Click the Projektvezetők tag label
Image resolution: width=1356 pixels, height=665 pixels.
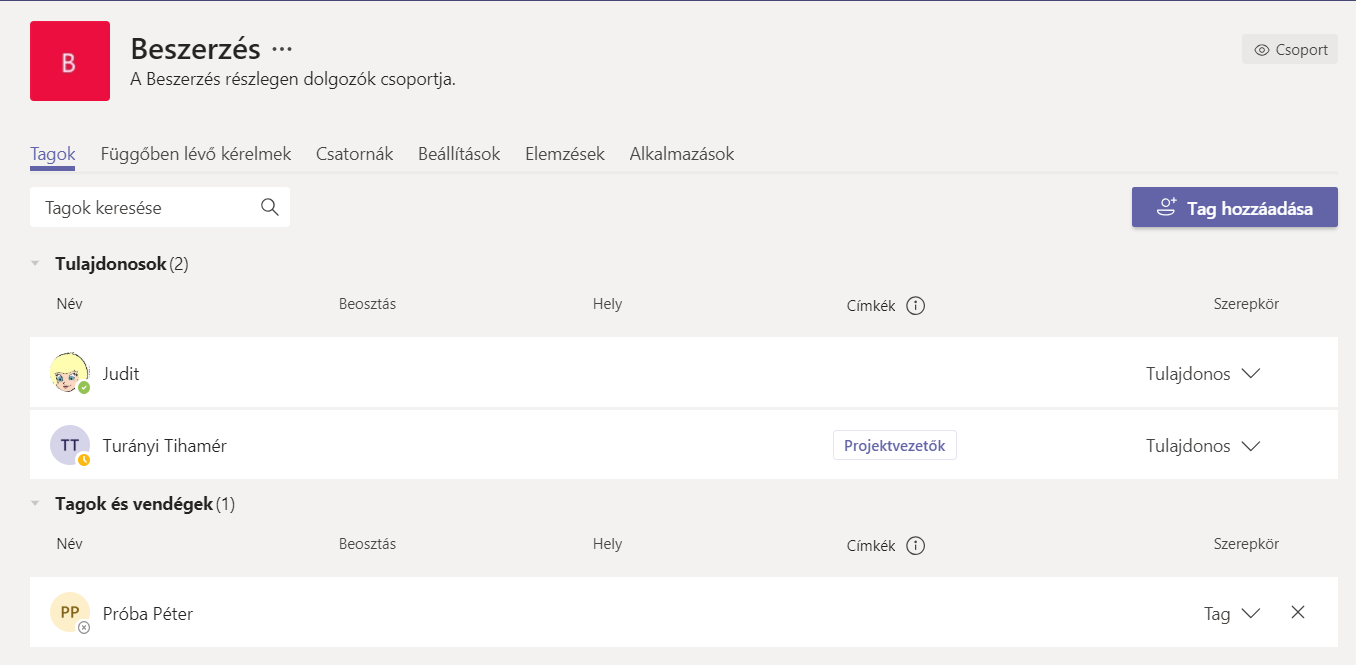pos(894,446)
